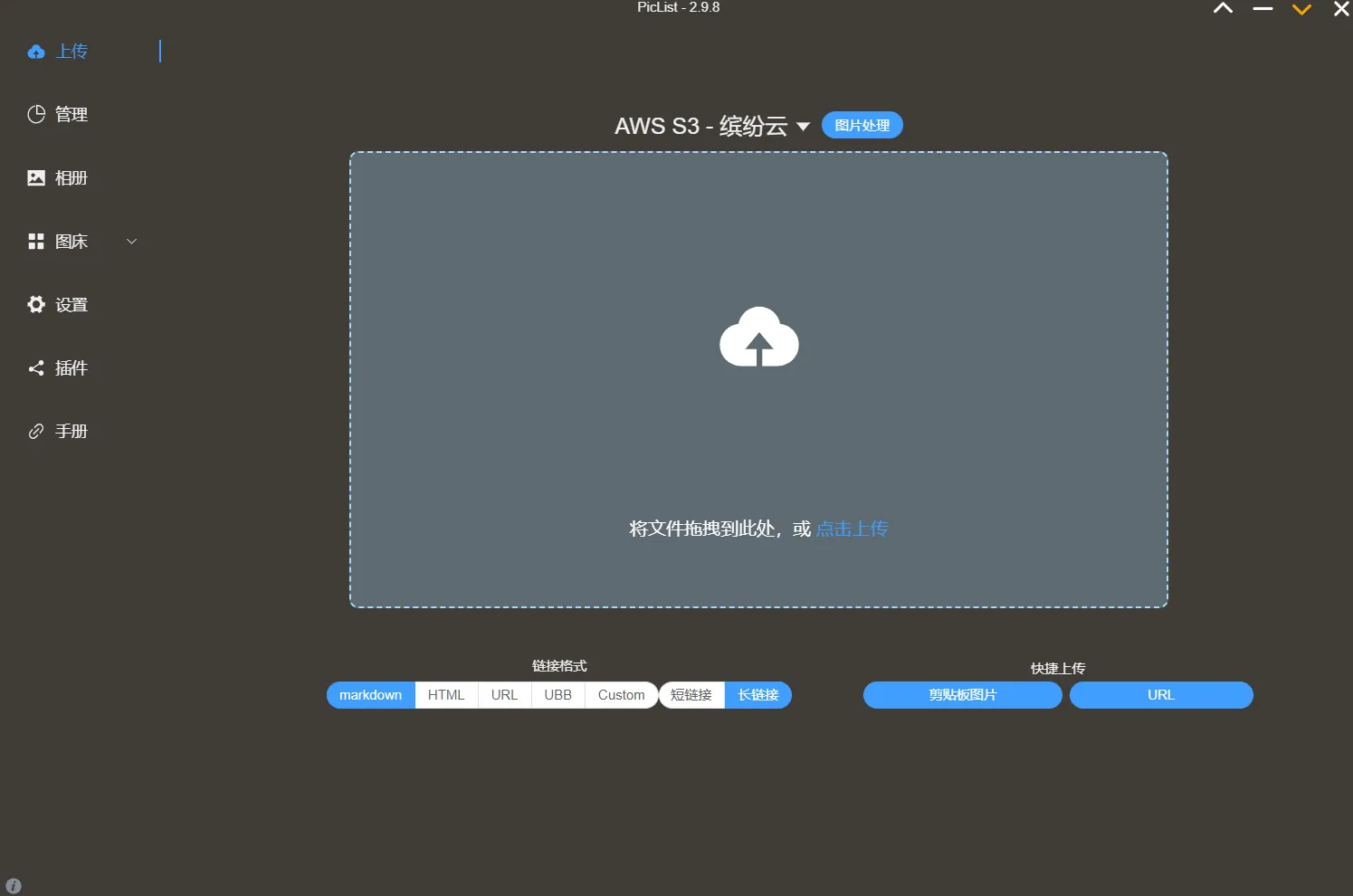Switch to 长链接 long link

[758, 695]
